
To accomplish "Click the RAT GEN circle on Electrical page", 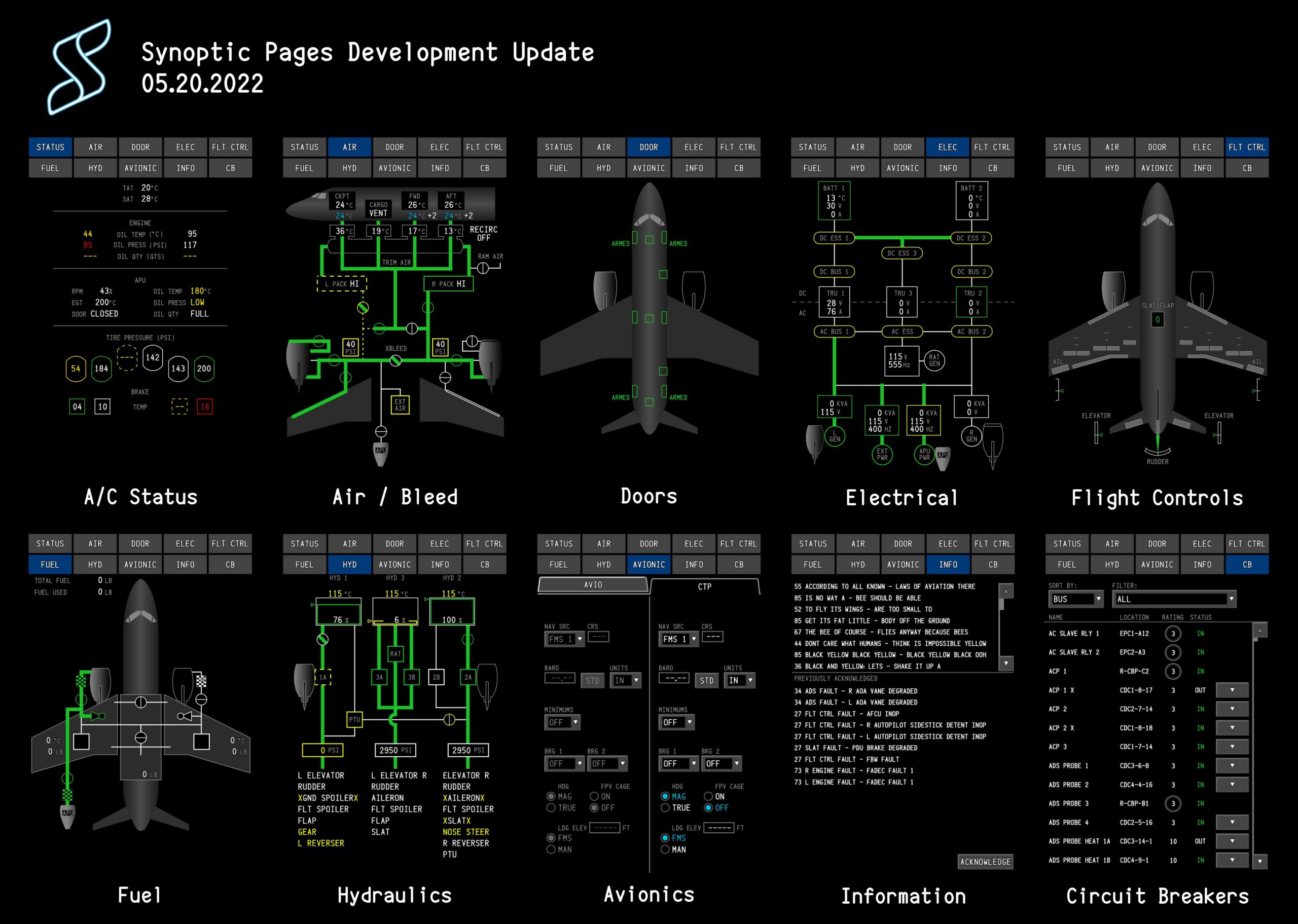I will pos(934,361).
